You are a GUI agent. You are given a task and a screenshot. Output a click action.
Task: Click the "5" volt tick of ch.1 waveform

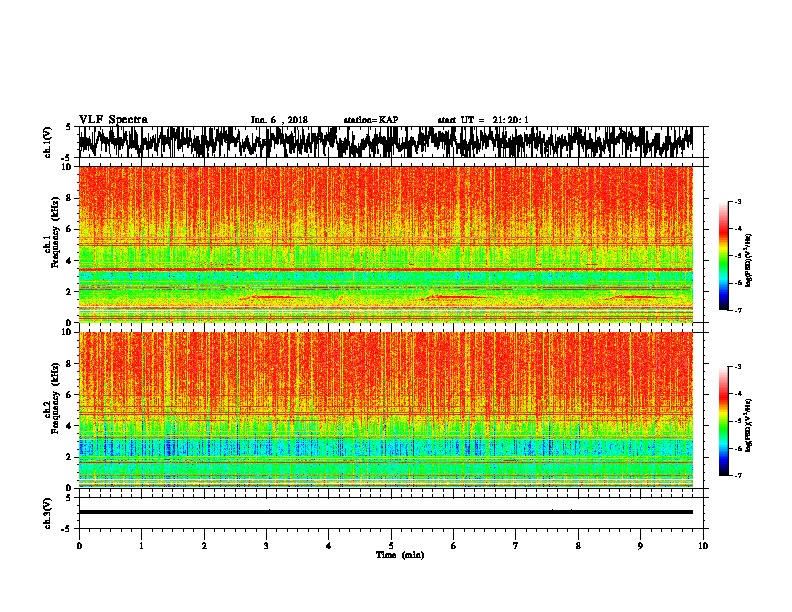pos(68,127)
